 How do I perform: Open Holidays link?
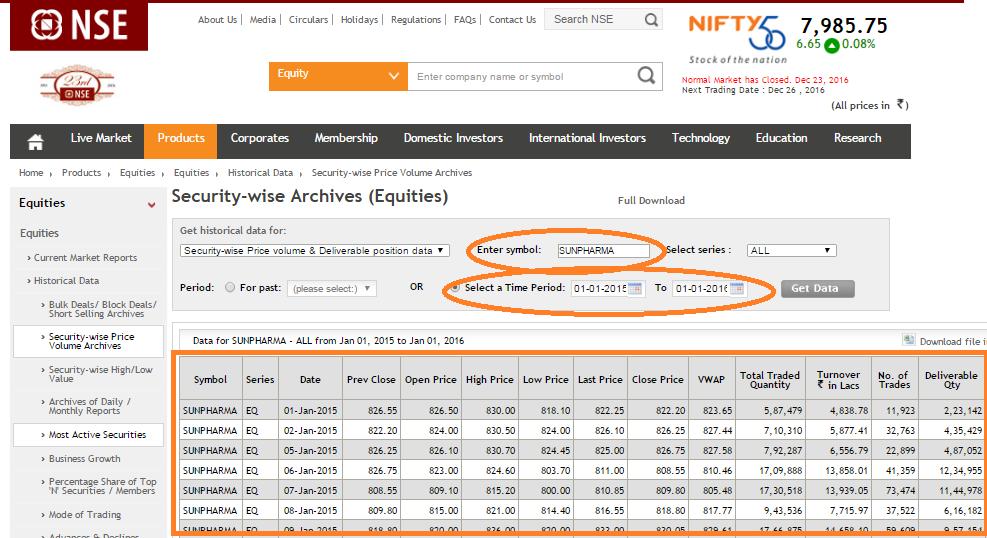359,20
